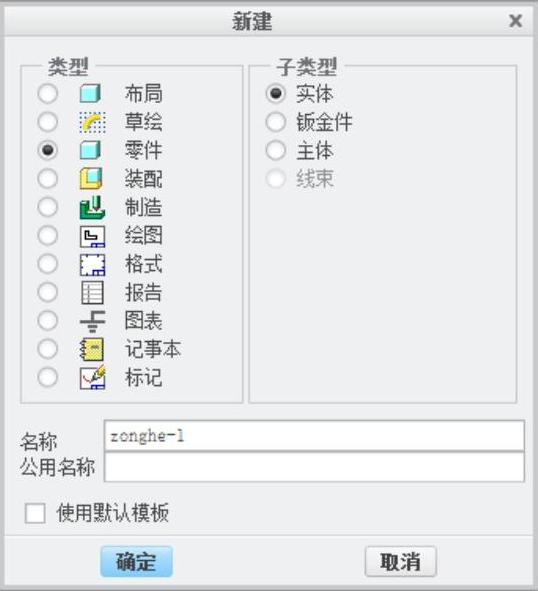Click the empty 公用名称 input field

click(x=314, y=467)
